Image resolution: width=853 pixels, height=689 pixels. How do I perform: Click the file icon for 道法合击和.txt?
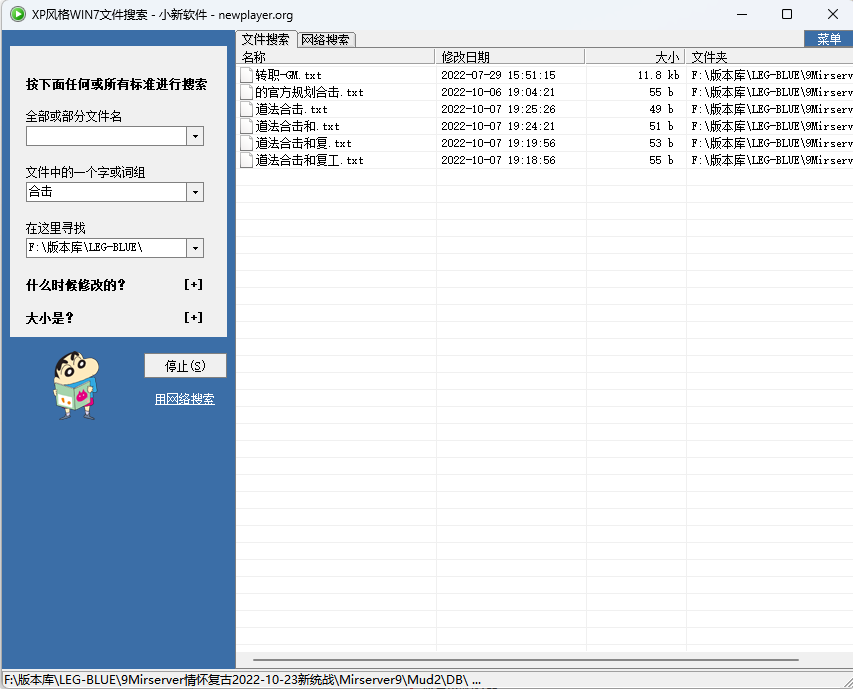tap(247, 126)
